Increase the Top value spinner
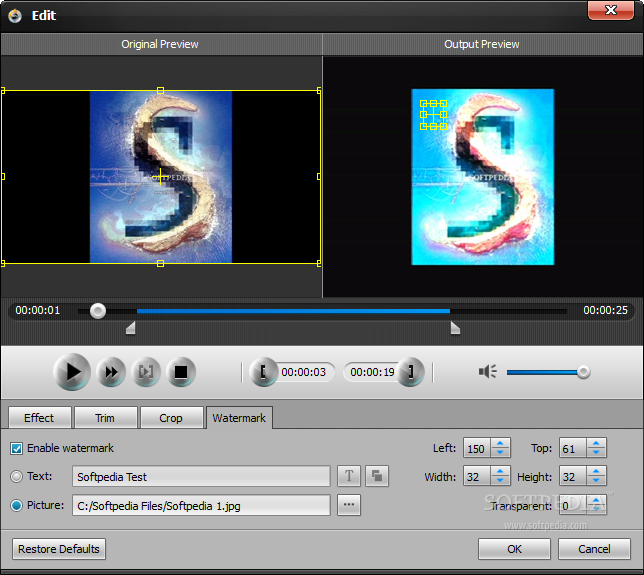This screenshot has width=644, height=575. (596, 443)
